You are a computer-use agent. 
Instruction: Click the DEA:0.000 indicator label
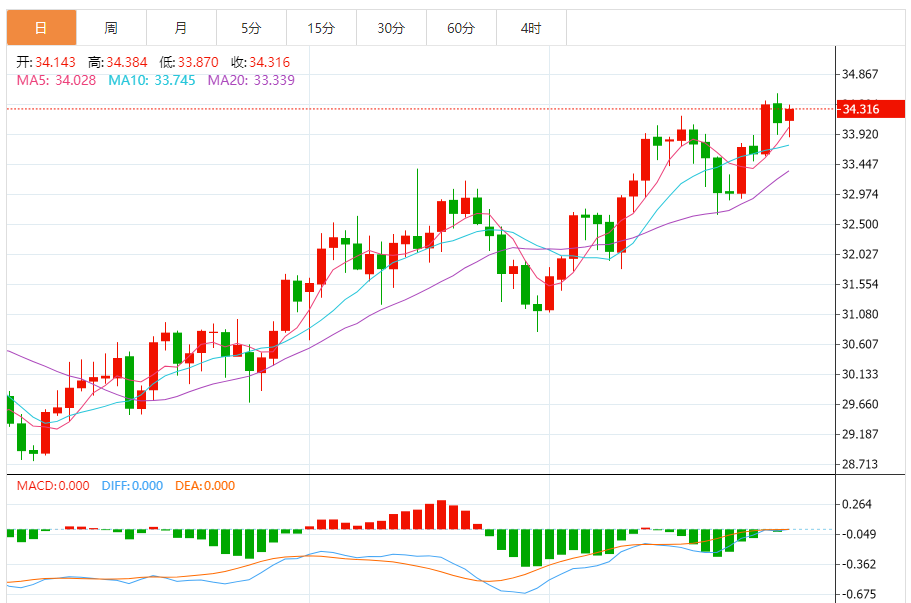(x=205, y=486)
